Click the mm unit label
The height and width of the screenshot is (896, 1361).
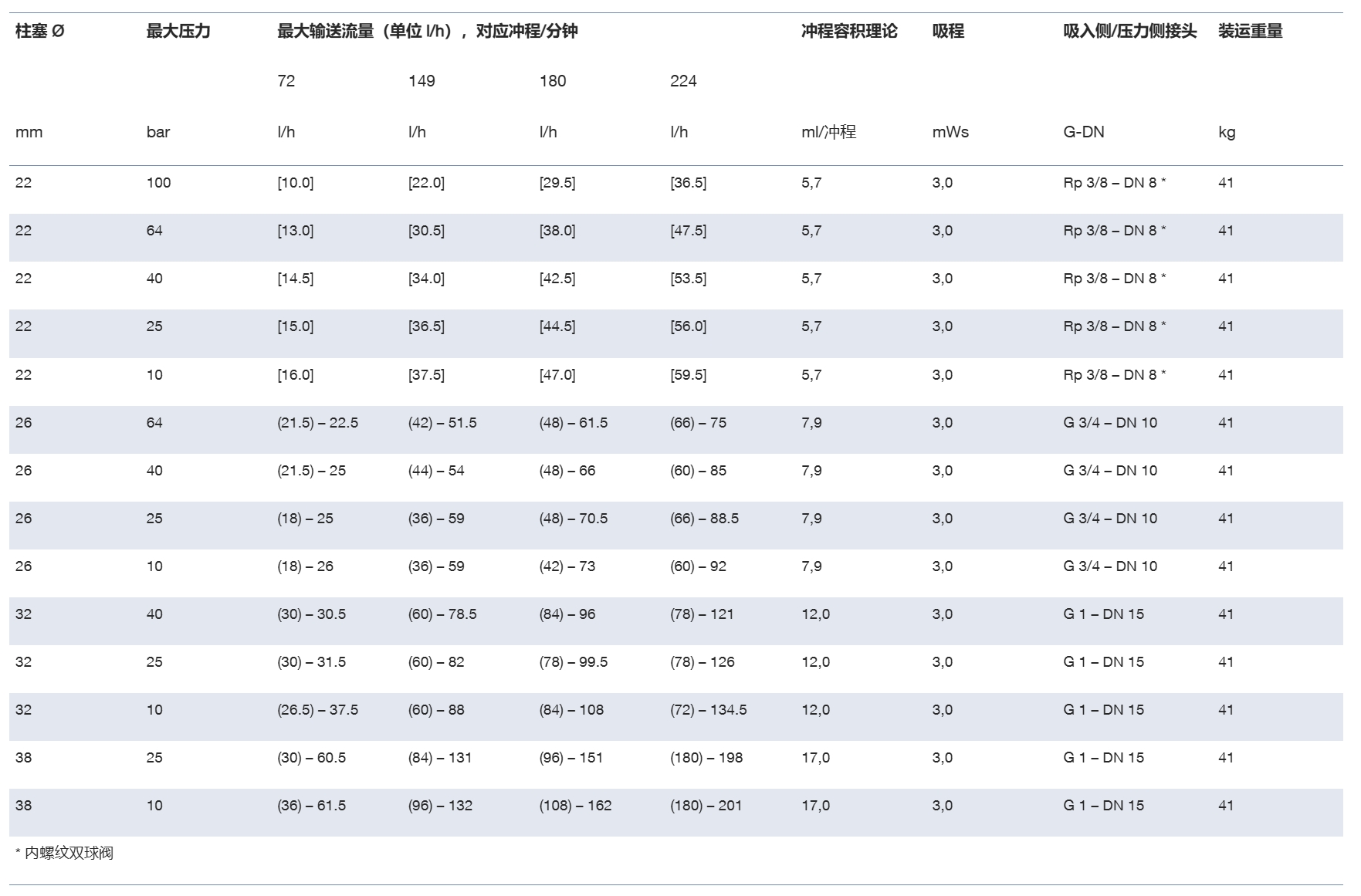tap(29, 132)
